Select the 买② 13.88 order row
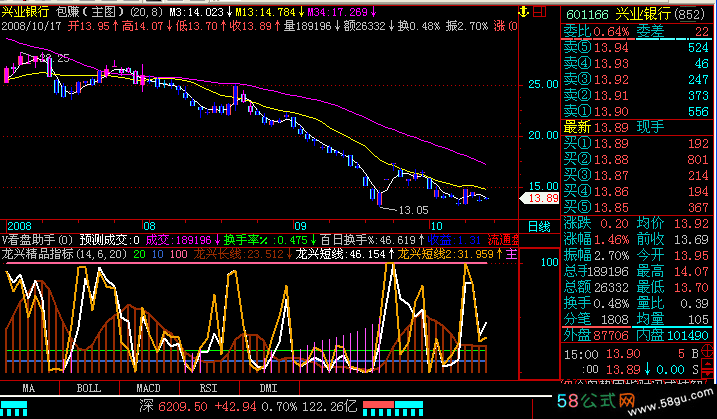 click(636, 160)
